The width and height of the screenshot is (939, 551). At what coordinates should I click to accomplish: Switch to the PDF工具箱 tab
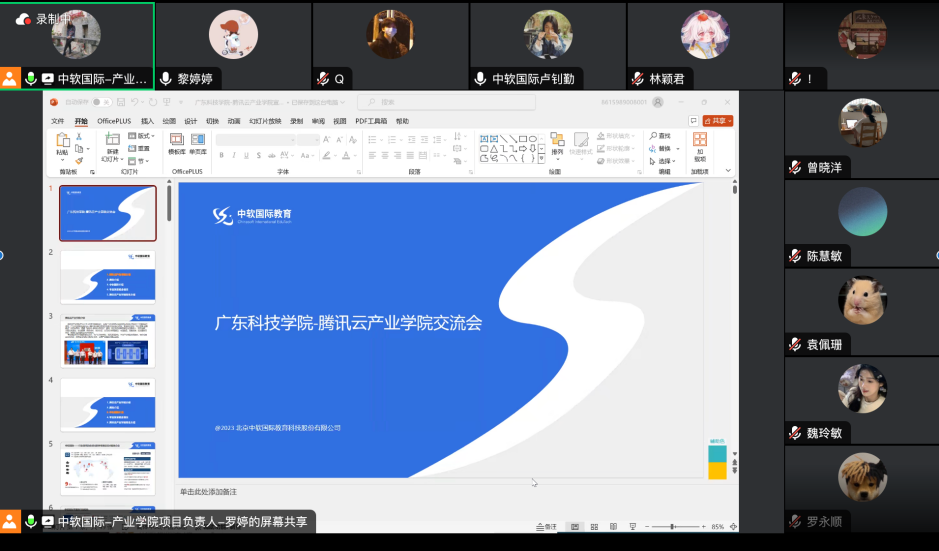point(371,121)
